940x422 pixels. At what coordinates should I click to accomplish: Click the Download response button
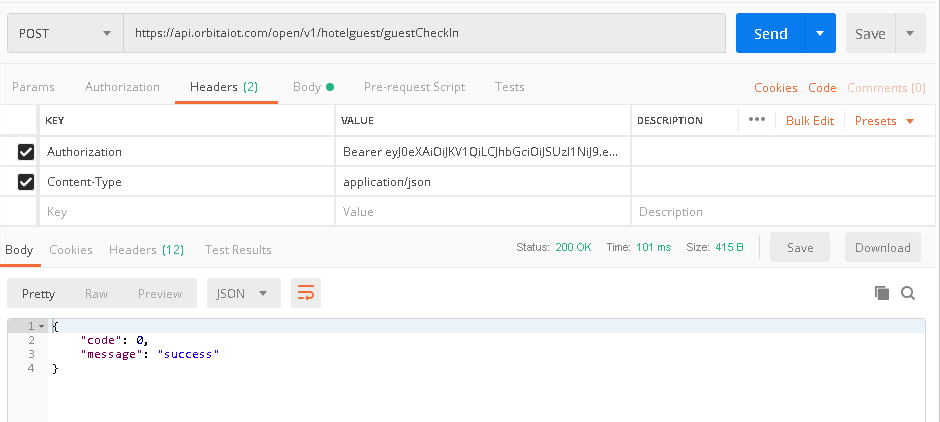click(882, 248)
